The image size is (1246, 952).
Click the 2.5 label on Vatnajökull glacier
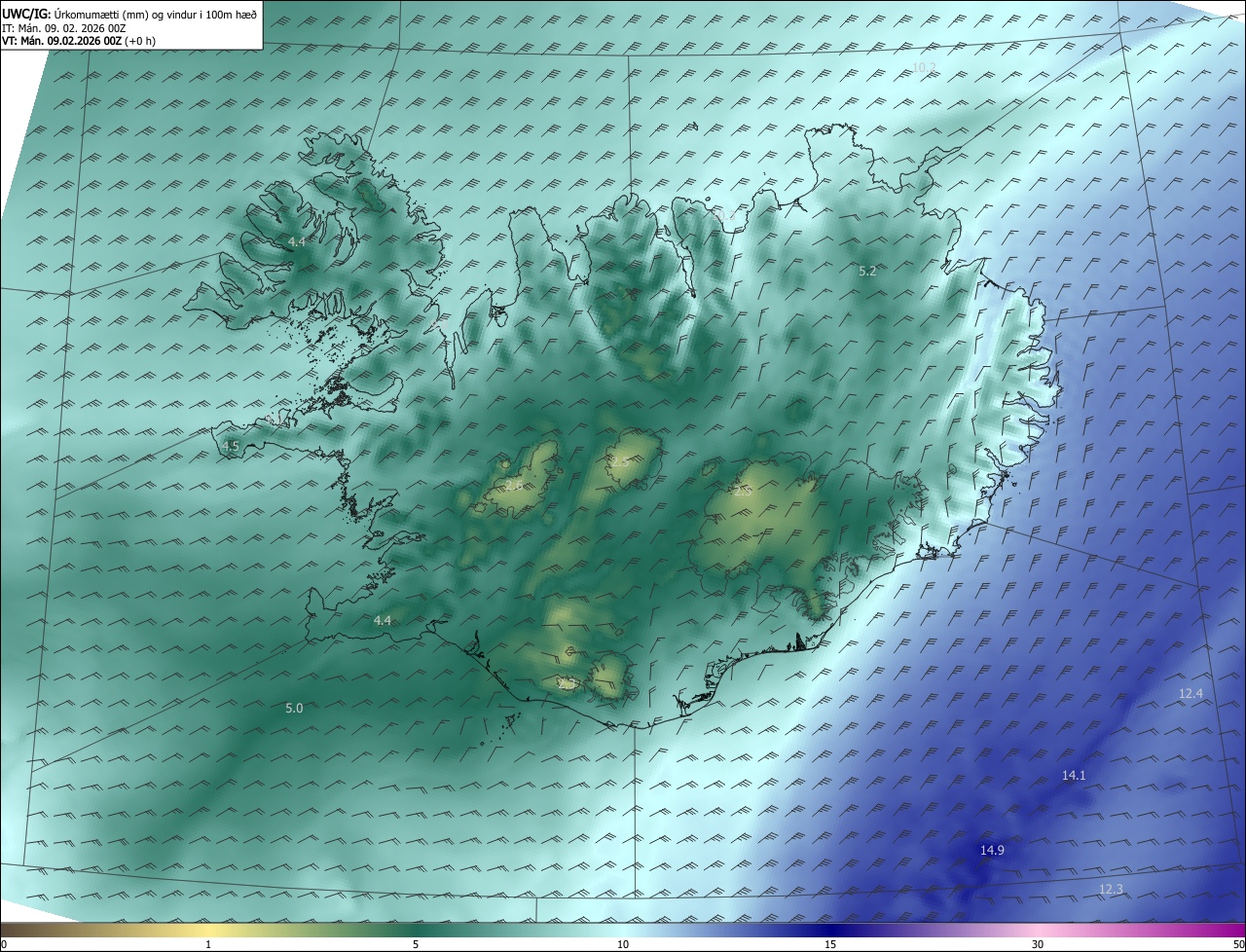(x=742, y=492)
